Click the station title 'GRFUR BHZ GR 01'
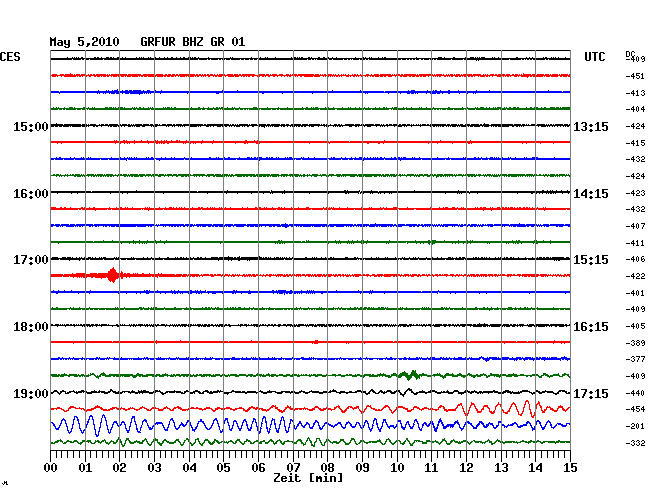Image resolution: width=650 pixels, height=494 pixels. tap(193, 42)
